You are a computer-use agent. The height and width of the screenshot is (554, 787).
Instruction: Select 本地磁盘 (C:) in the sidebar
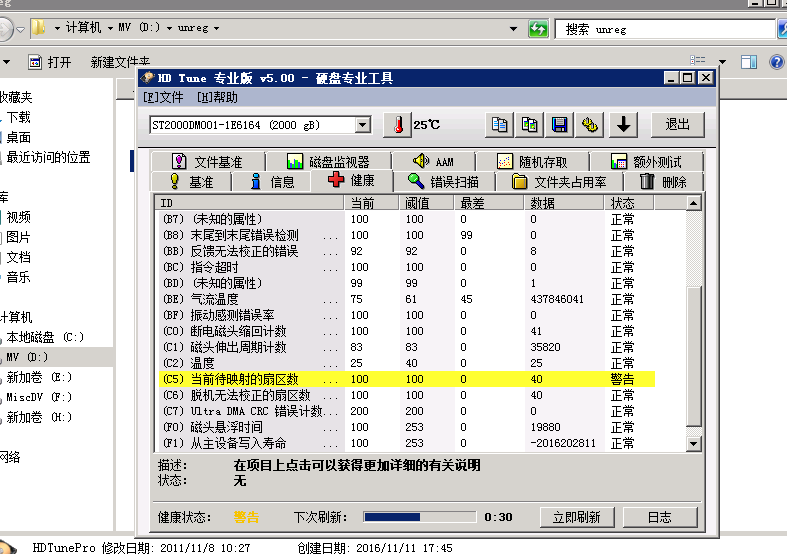[45, 337]
